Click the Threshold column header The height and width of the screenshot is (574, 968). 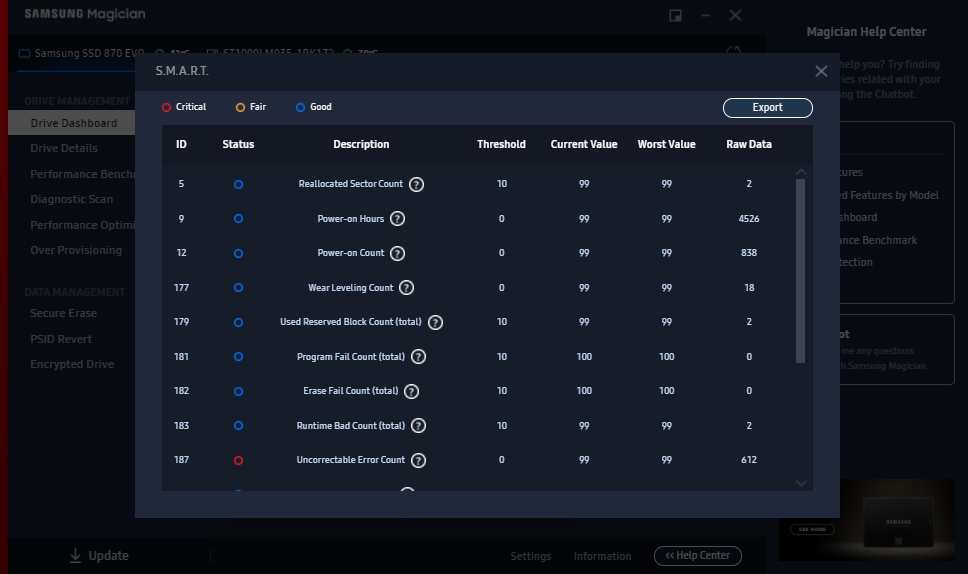[x=501, y=144]
